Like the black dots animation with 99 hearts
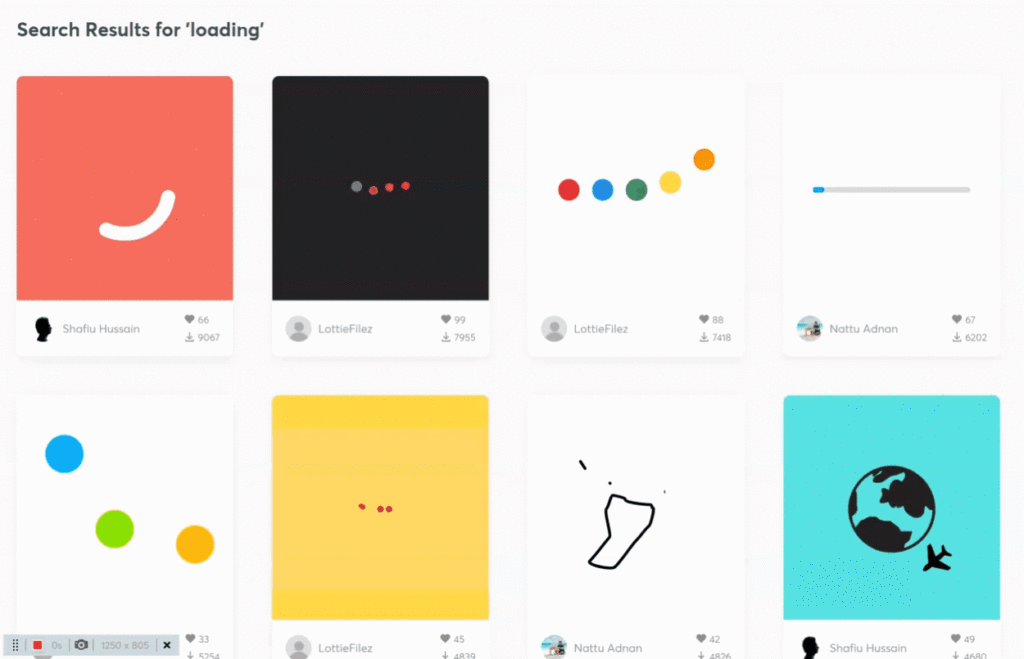Screen dimensions: 1024x659 click(x=445, y=319)
